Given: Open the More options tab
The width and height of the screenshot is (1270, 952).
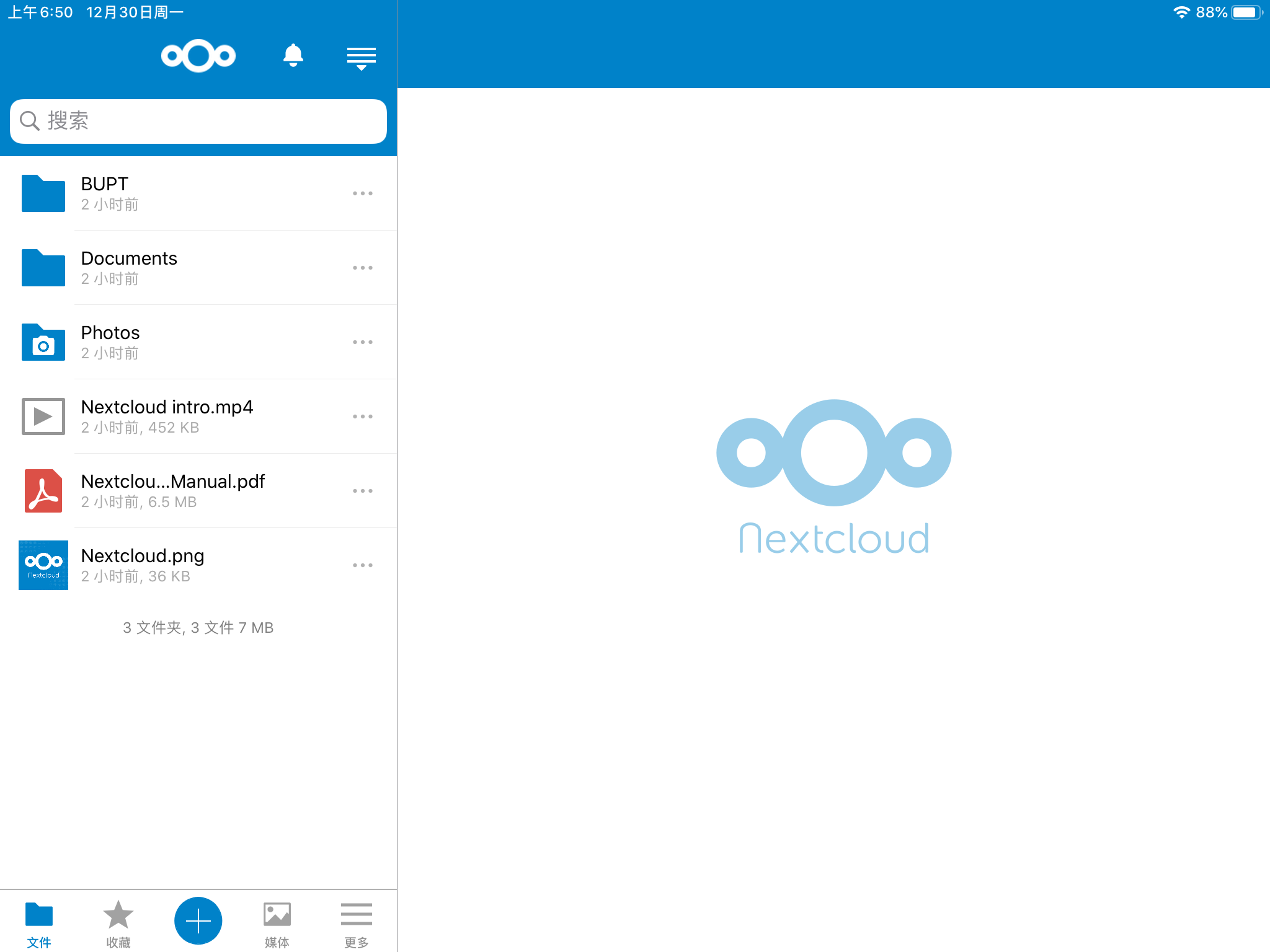Looking at the screenshot, I should tap(356, 920).
